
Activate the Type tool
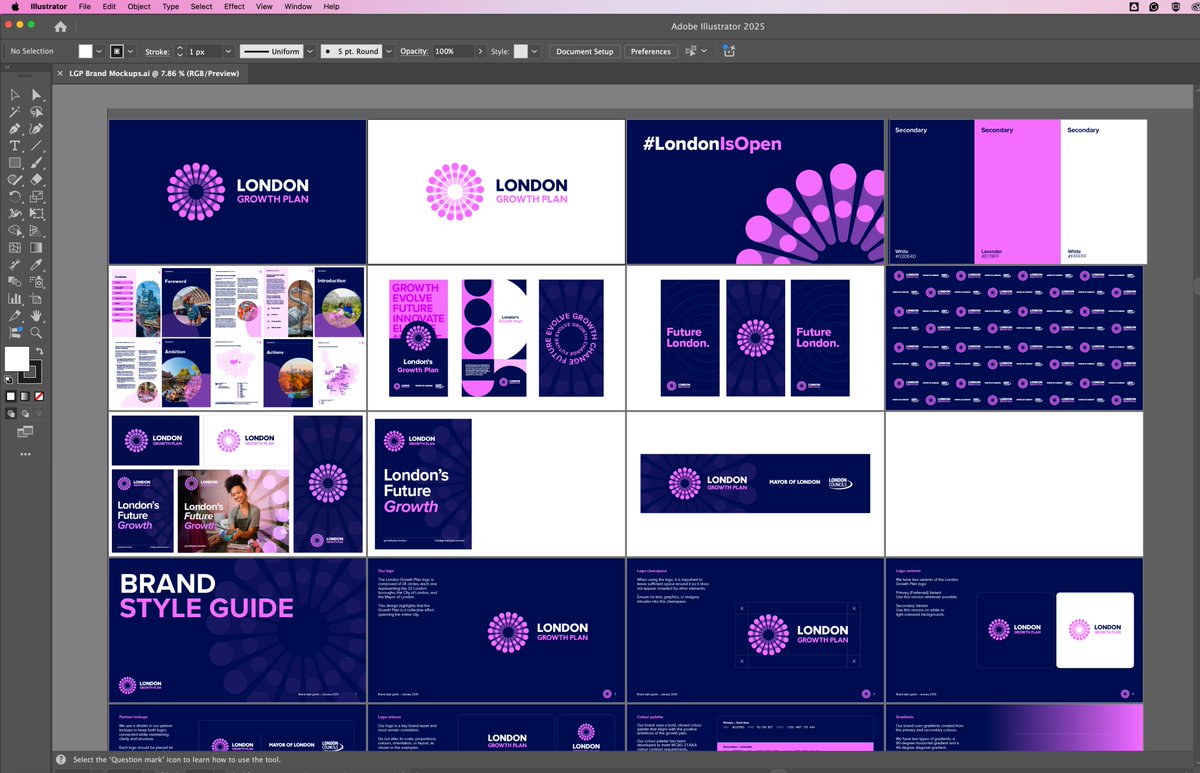coord(15,146)
